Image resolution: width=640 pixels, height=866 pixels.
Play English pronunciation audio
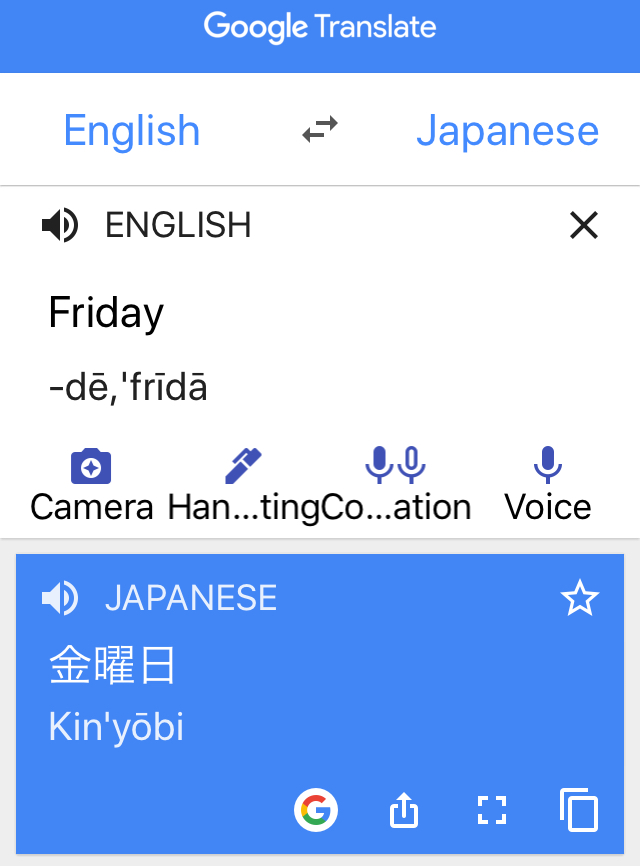coord(60,225)
